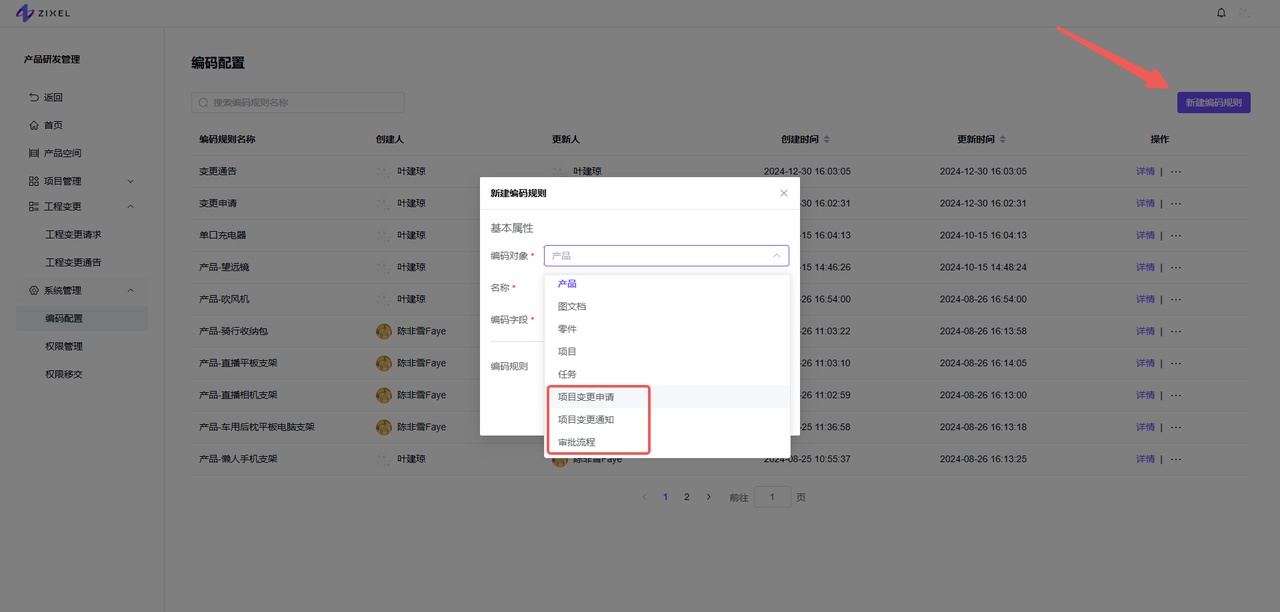Choose 图文档 in dropdown list
1280x612 pixels.
[667, 306]
